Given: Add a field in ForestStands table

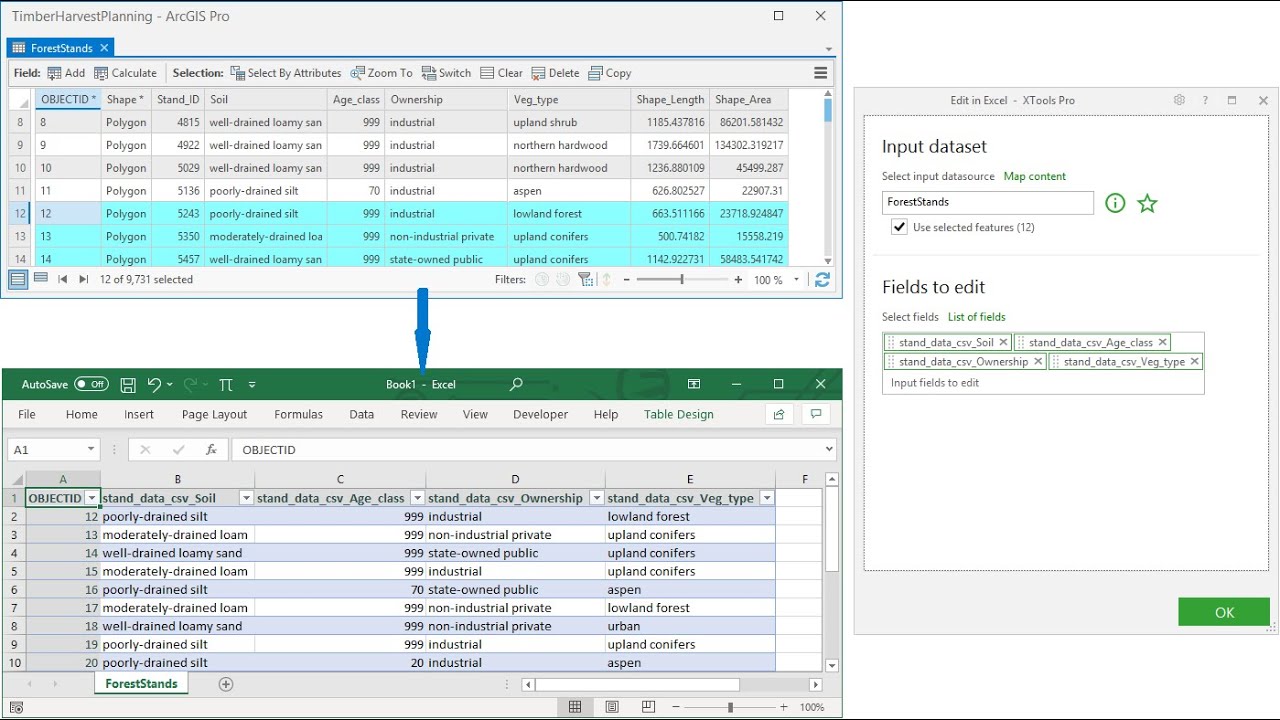Looking at the screenshot, I should 66,73.
